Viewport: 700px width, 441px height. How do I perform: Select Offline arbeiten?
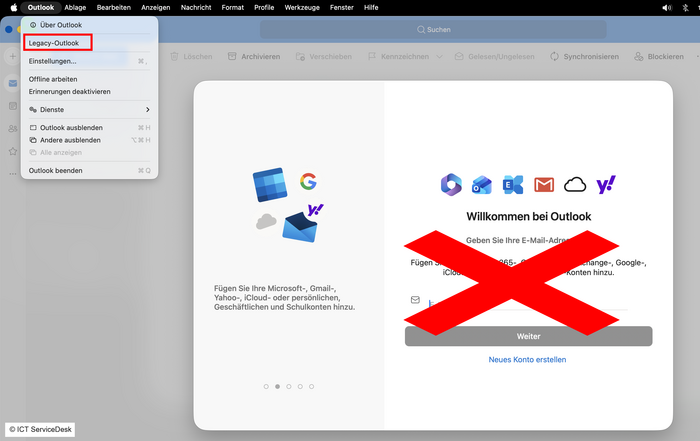(x=89, y=79)
